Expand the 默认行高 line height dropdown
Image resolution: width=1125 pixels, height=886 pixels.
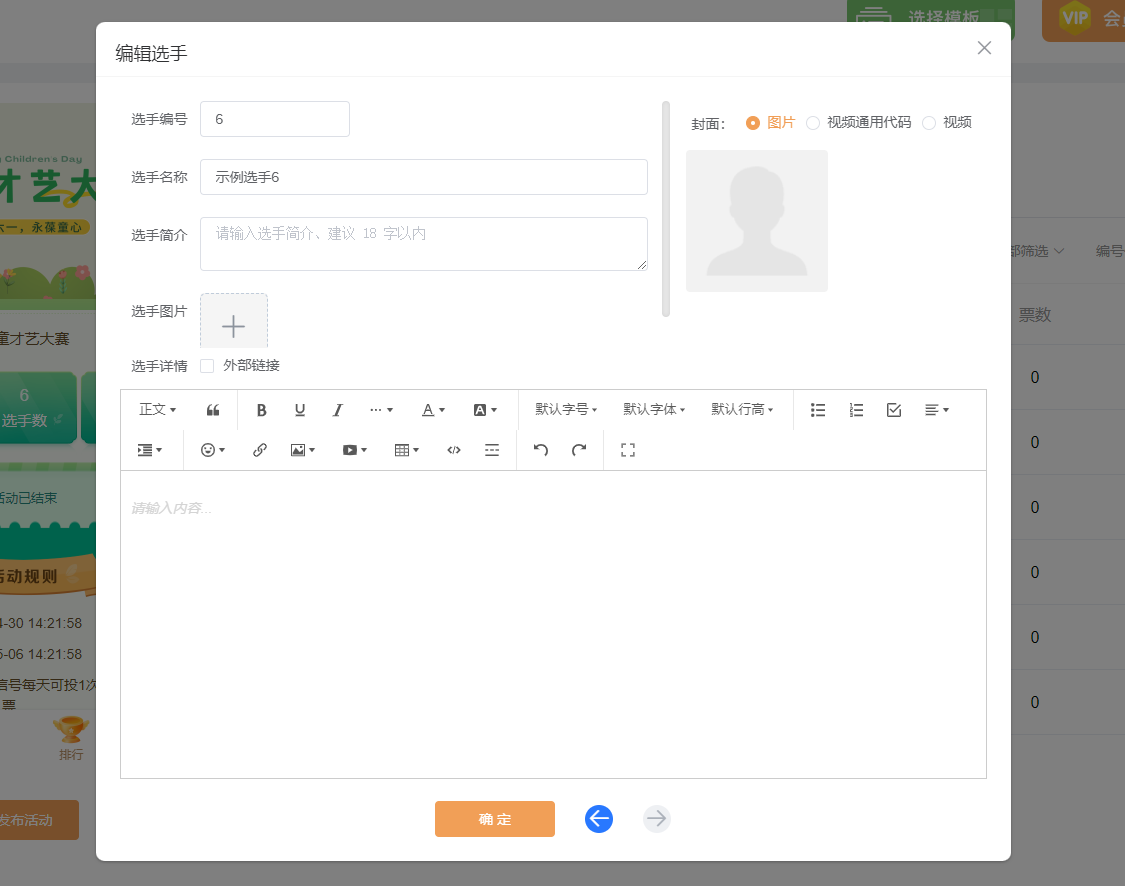click(742, 410)
